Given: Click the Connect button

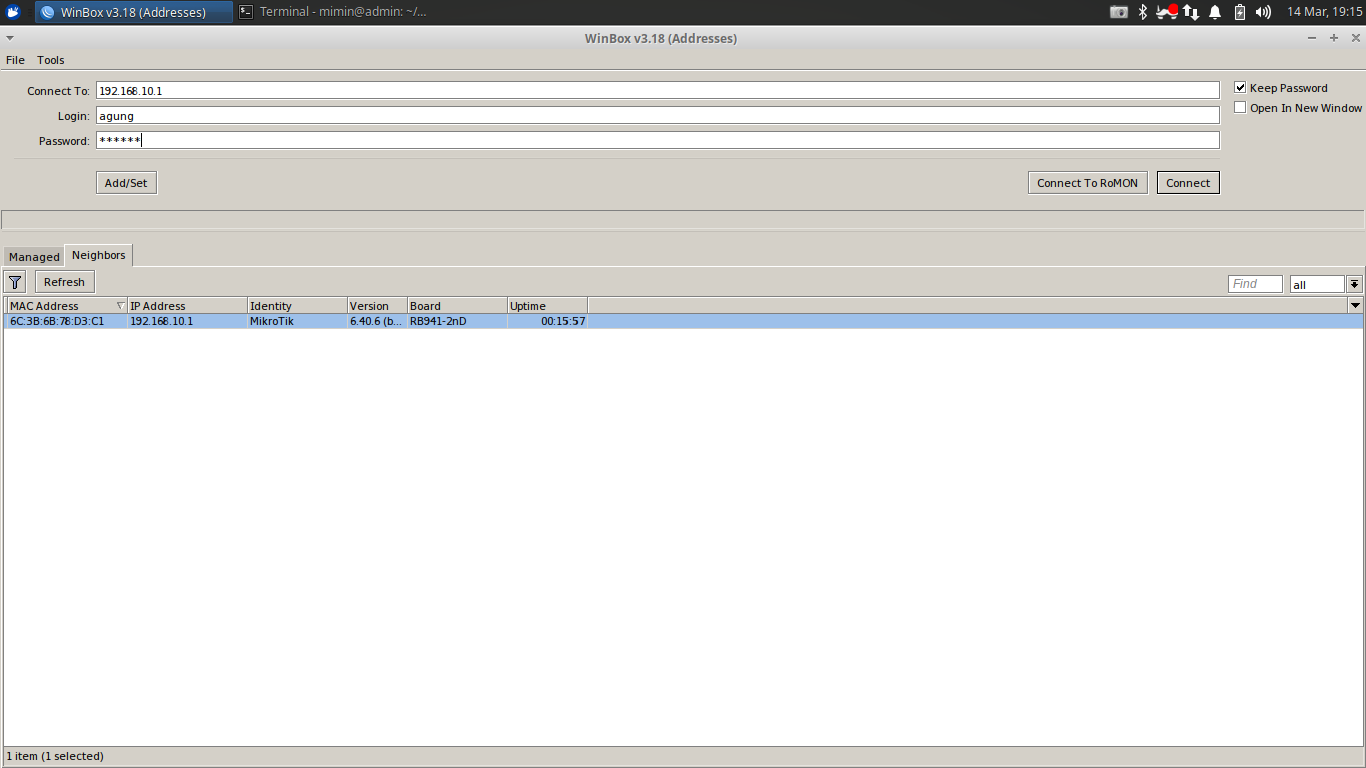Looking at the screenshot, I should (x=1188, y=183).
